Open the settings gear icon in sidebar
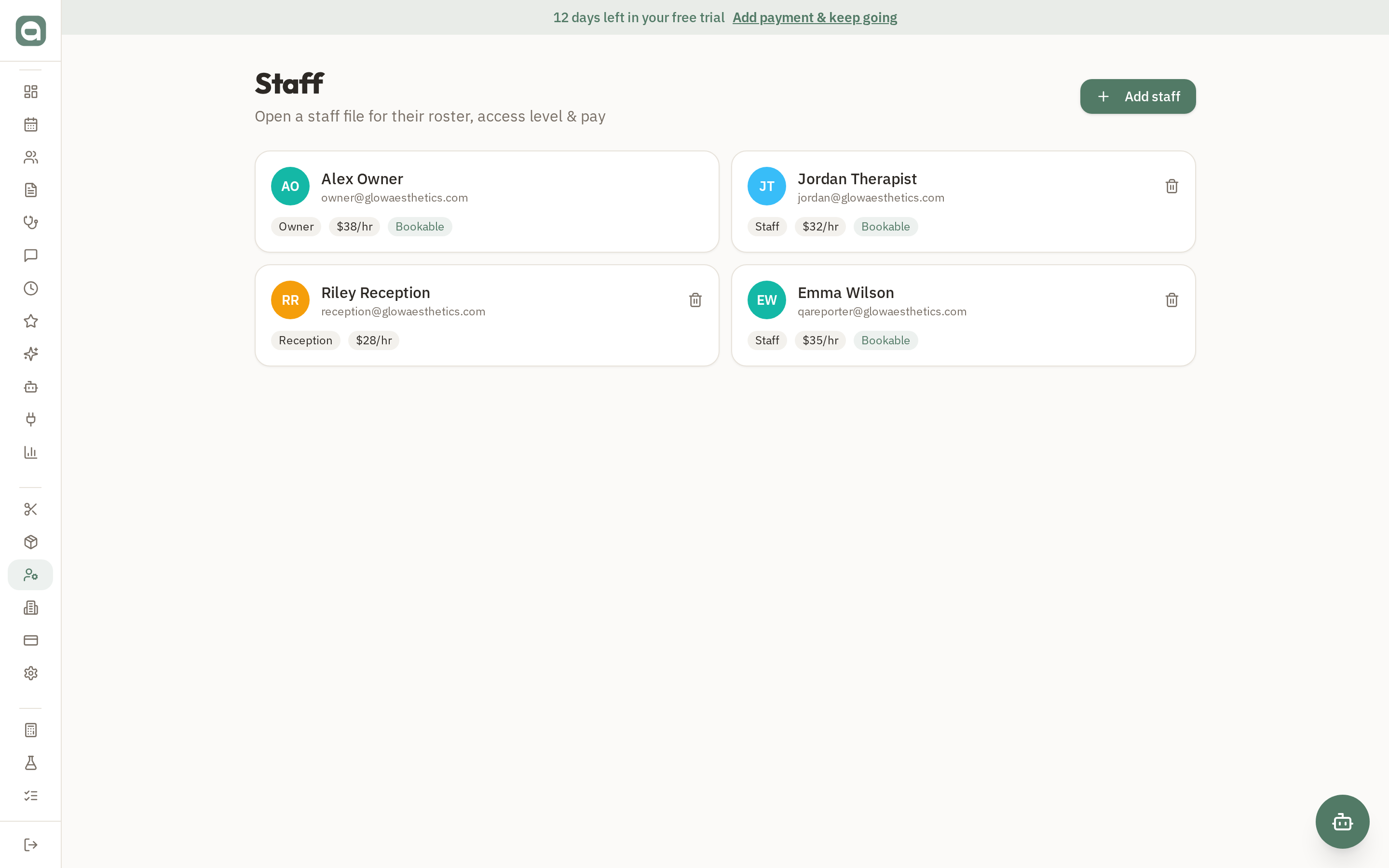 click(x=30, y=673)
